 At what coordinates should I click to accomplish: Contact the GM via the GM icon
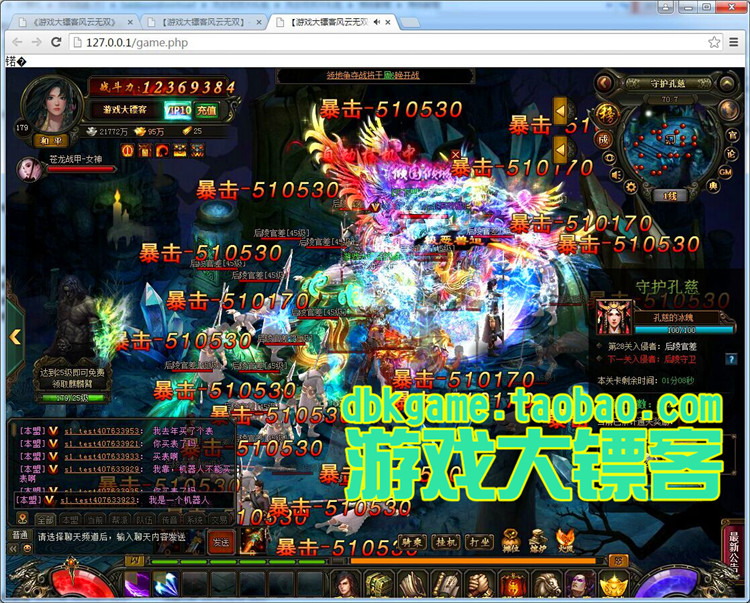[x=725, y=172]
